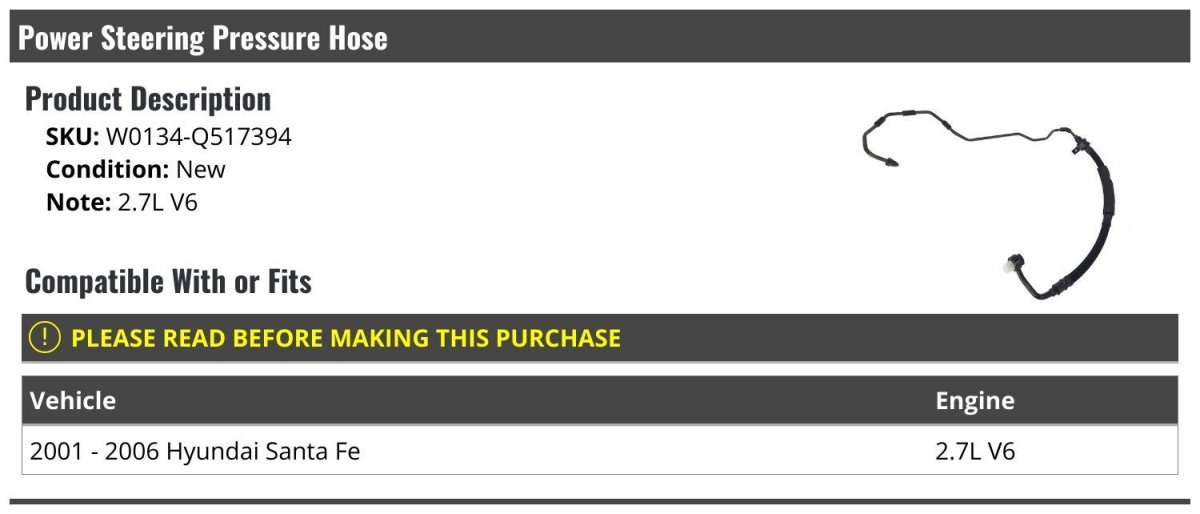Select the New condition value
This screenshot has height=514, width=1200.
[201, 169]
